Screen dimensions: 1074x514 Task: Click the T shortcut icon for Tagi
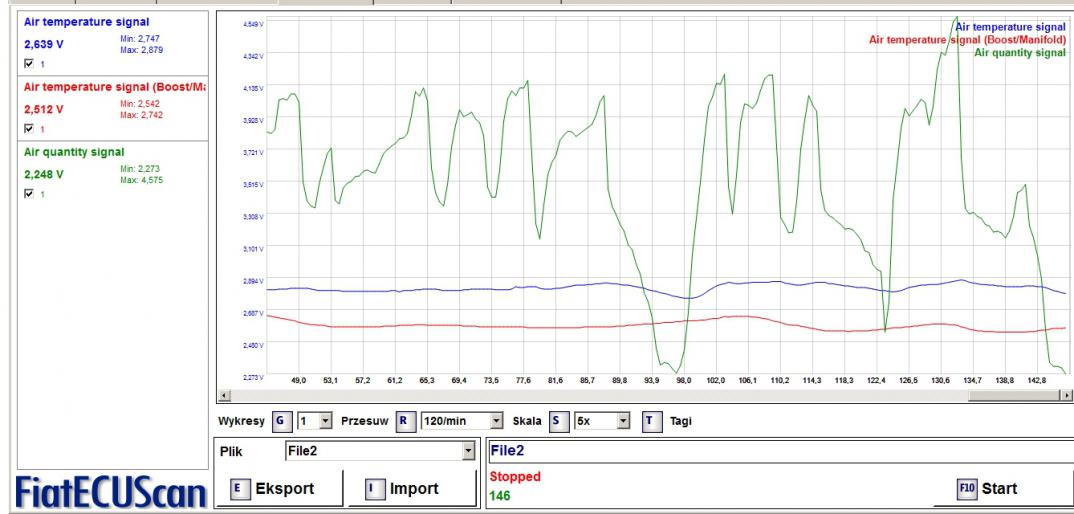coord(651,421)
